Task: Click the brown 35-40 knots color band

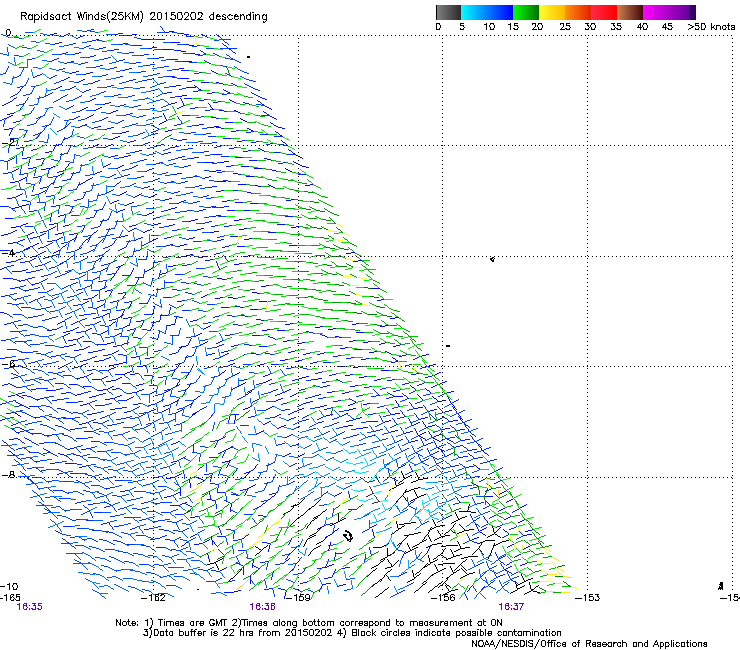Action: coord(630,12)
